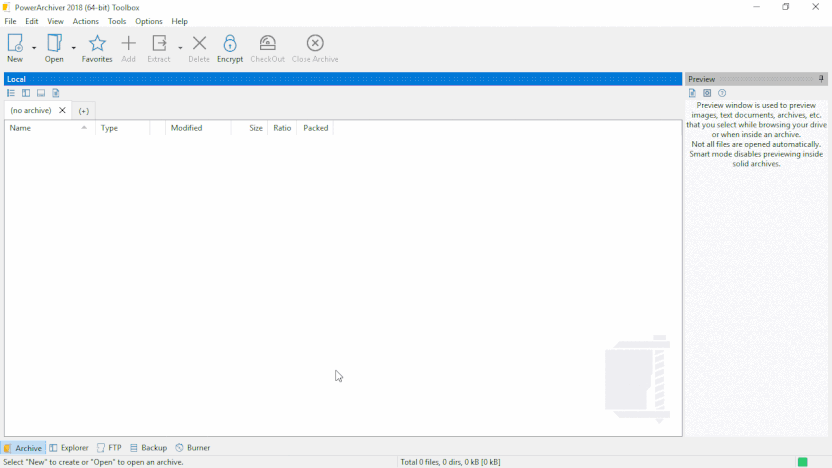The image size is (832, 468).
Task: Click the document view icon under Local
Action: pyautogui.click(x=56, y=93)
